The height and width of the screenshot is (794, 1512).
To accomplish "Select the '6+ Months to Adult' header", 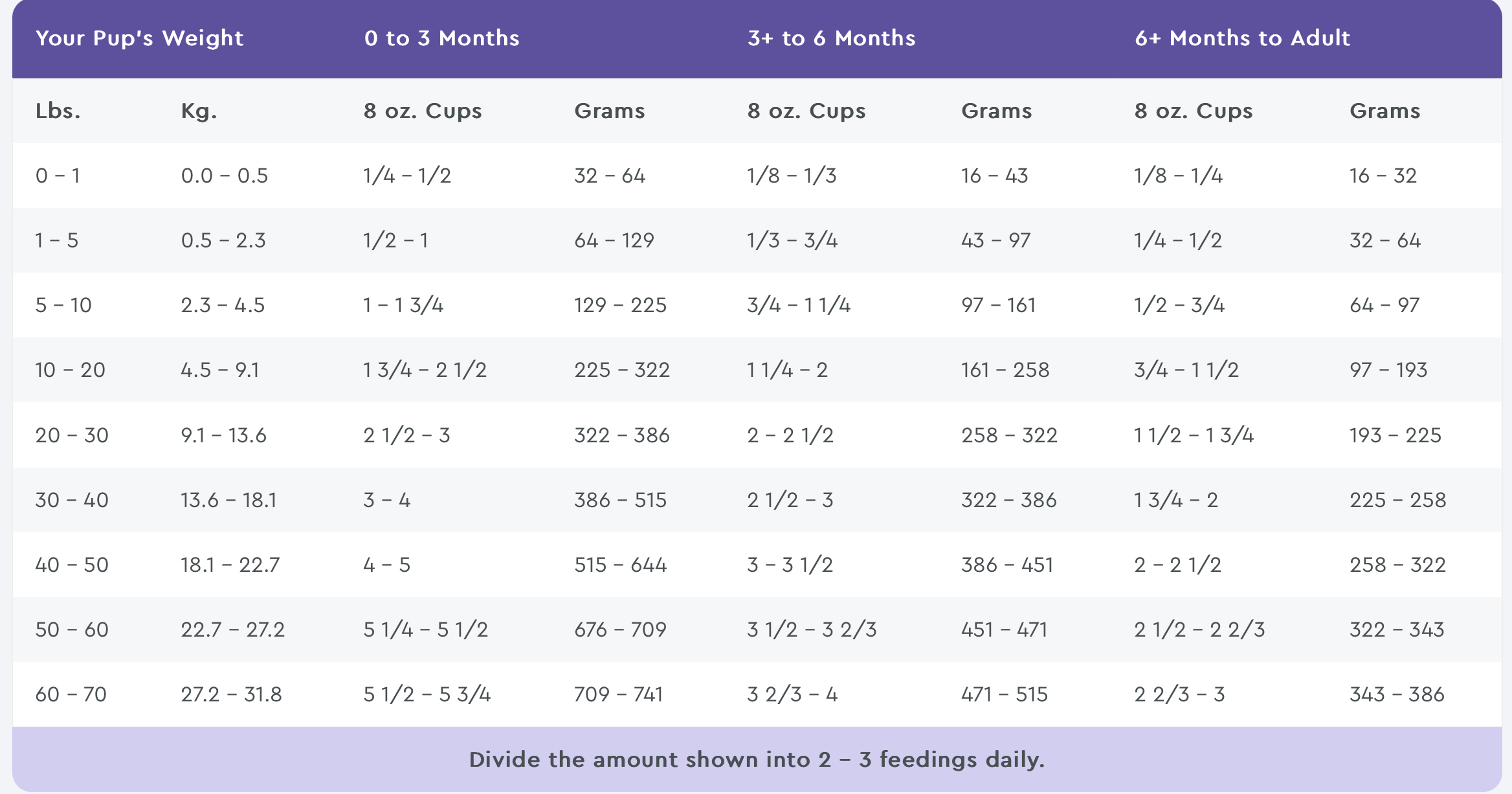I will (x=1242, y=38).
